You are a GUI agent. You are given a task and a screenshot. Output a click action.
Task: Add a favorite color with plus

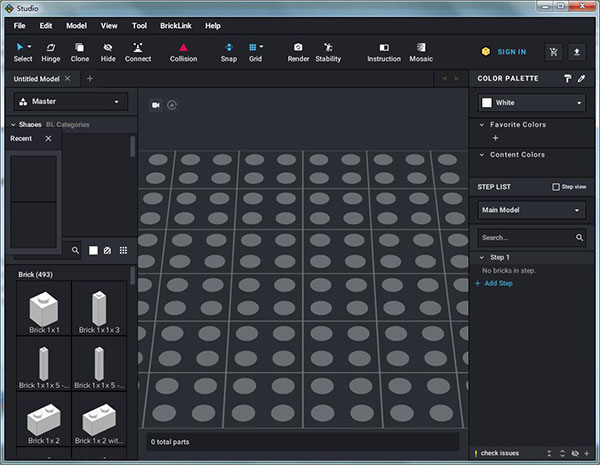pyautogui.click(x=496, y=138)
